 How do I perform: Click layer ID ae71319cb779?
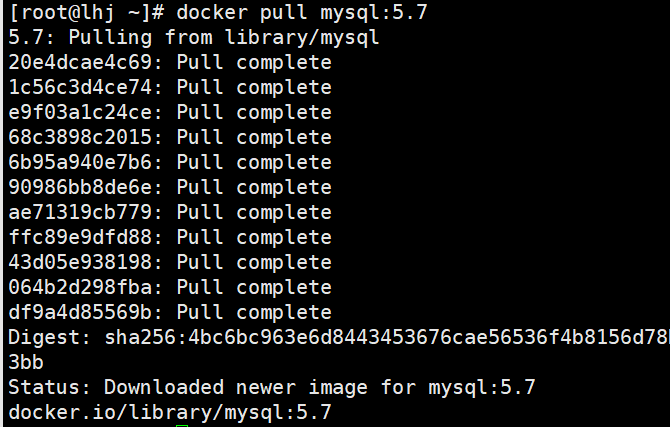point(80,212)
